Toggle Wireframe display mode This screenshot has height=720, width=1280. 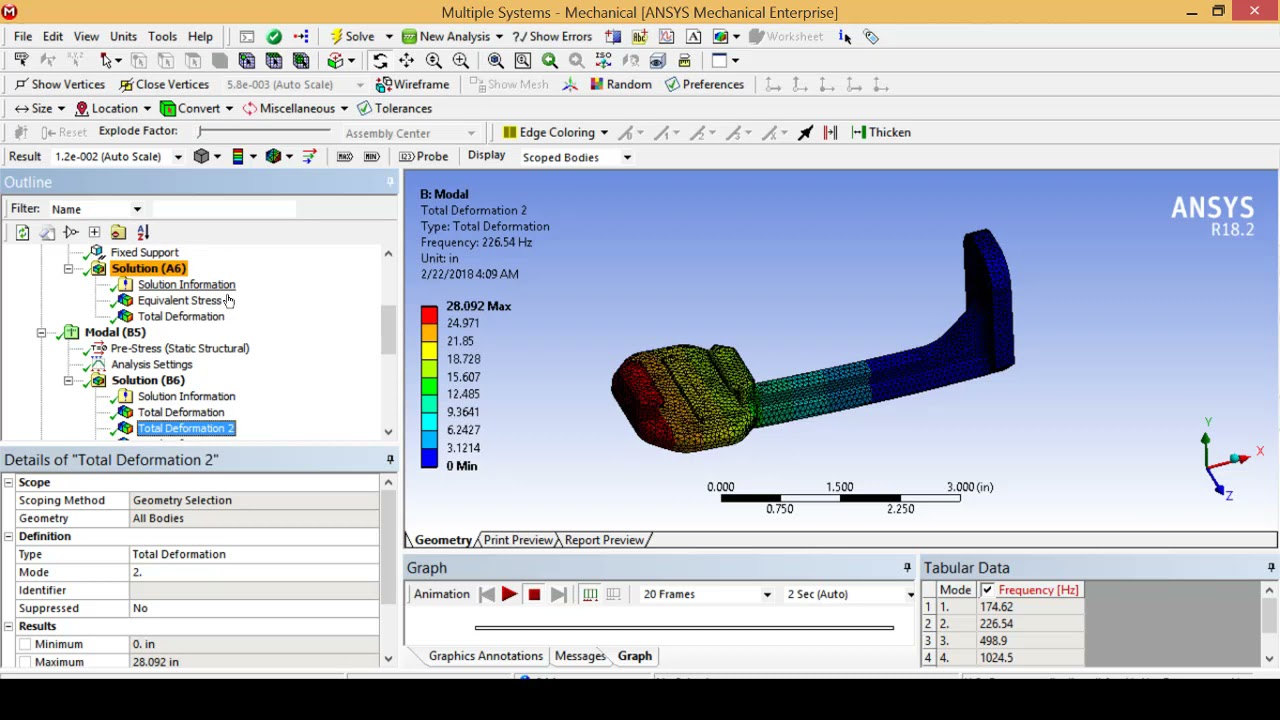(x=413, y=84)
